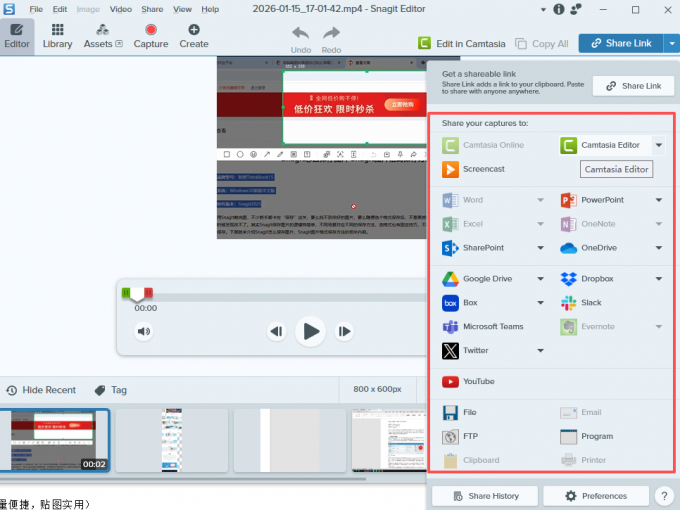
Task: Click the Preferences button
Action: 596,496
